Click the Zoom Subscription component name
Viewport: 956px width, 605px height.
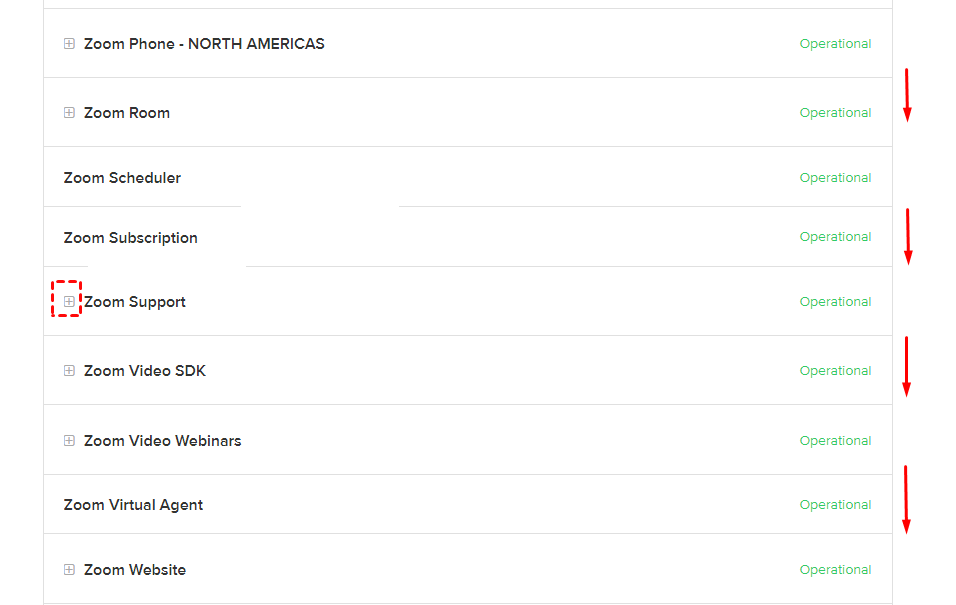130,238
